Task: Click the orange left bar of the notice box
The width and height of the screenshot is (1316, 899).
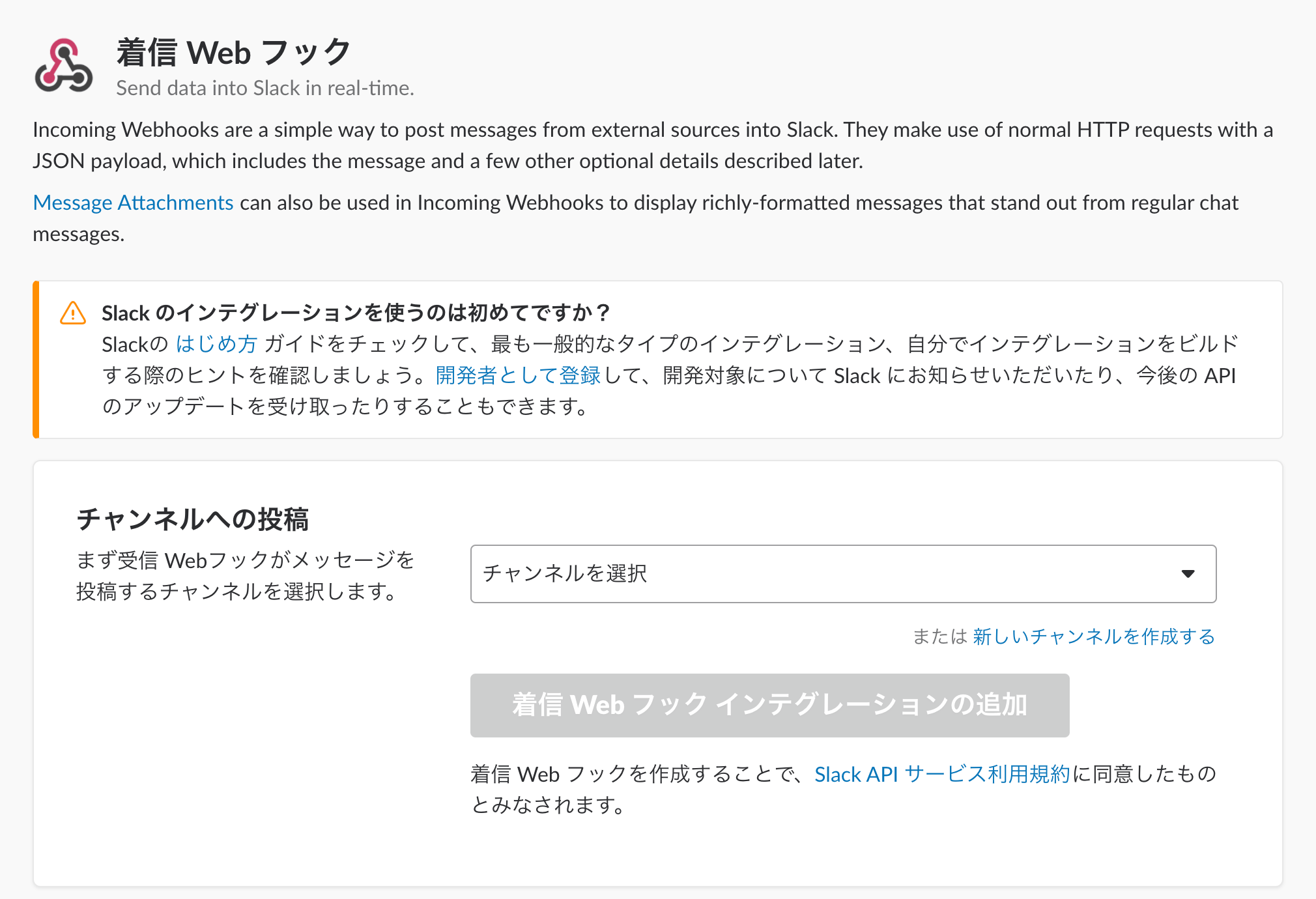Action: coord(36,360)
